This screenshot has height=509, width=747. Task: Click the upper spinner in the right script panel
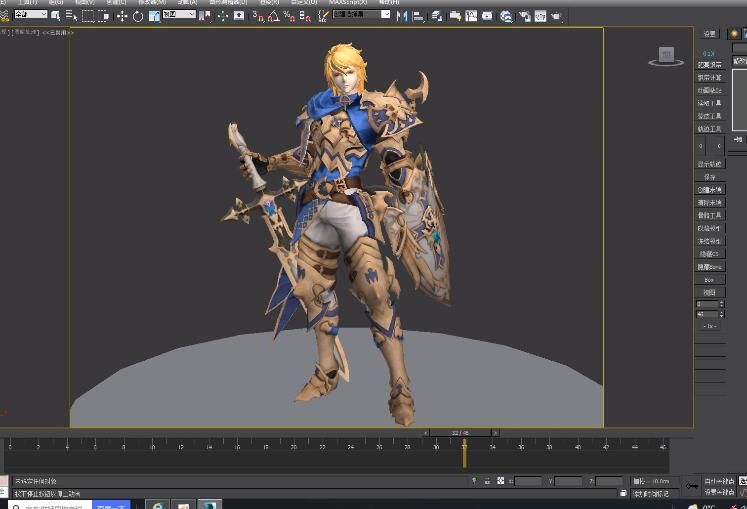tap(710, 304)
